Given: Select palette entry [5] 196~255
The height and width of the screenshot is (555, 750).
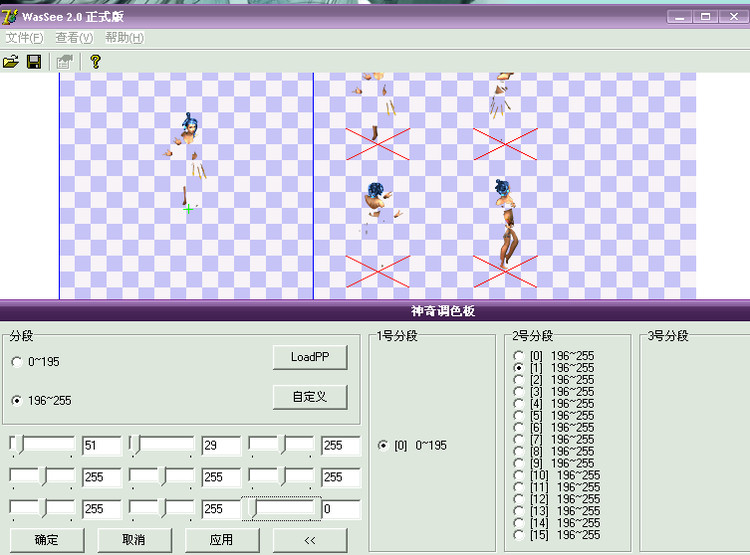Looking at the screenshot, I should tap(518, 416).
